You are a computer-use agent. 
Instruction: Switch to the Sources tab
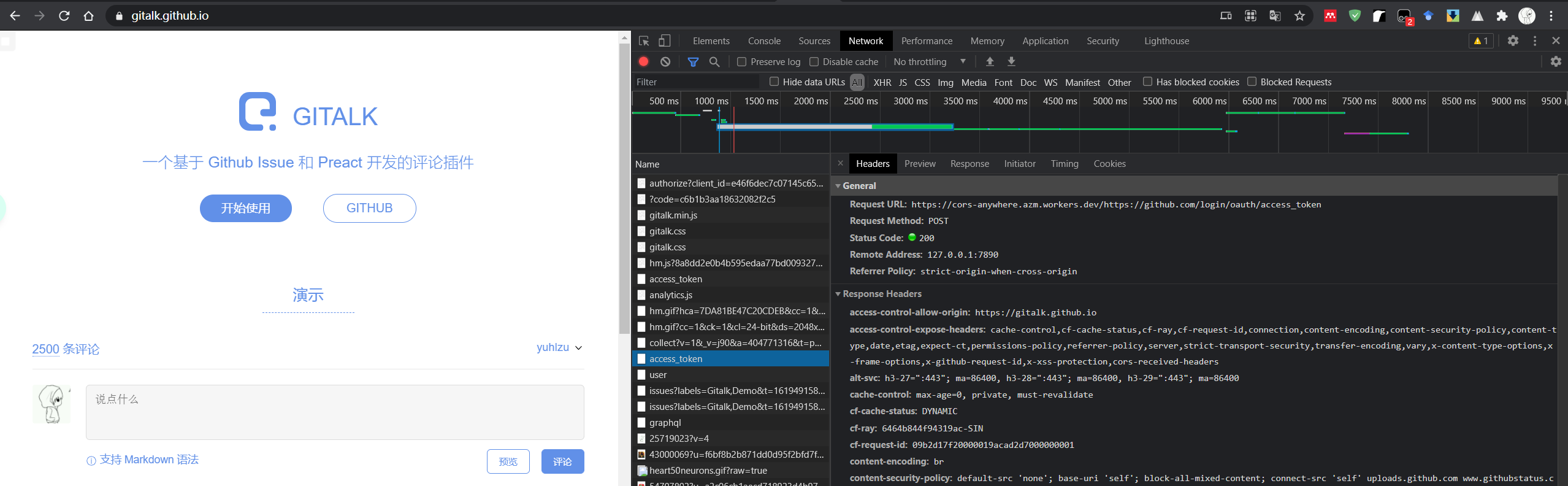(814, 41)
